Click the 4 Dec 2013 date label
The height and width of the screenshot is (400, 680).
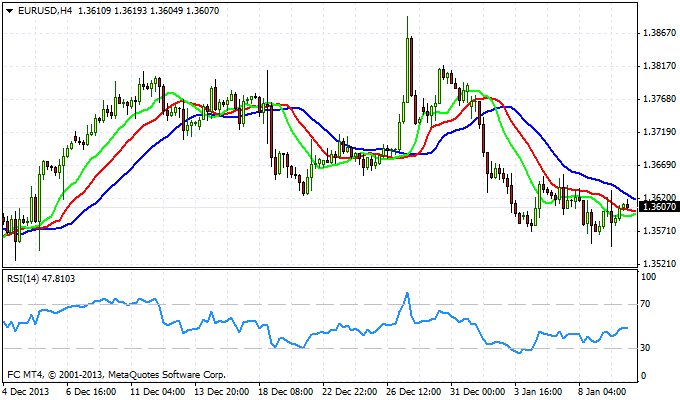[x=26, y=392]
